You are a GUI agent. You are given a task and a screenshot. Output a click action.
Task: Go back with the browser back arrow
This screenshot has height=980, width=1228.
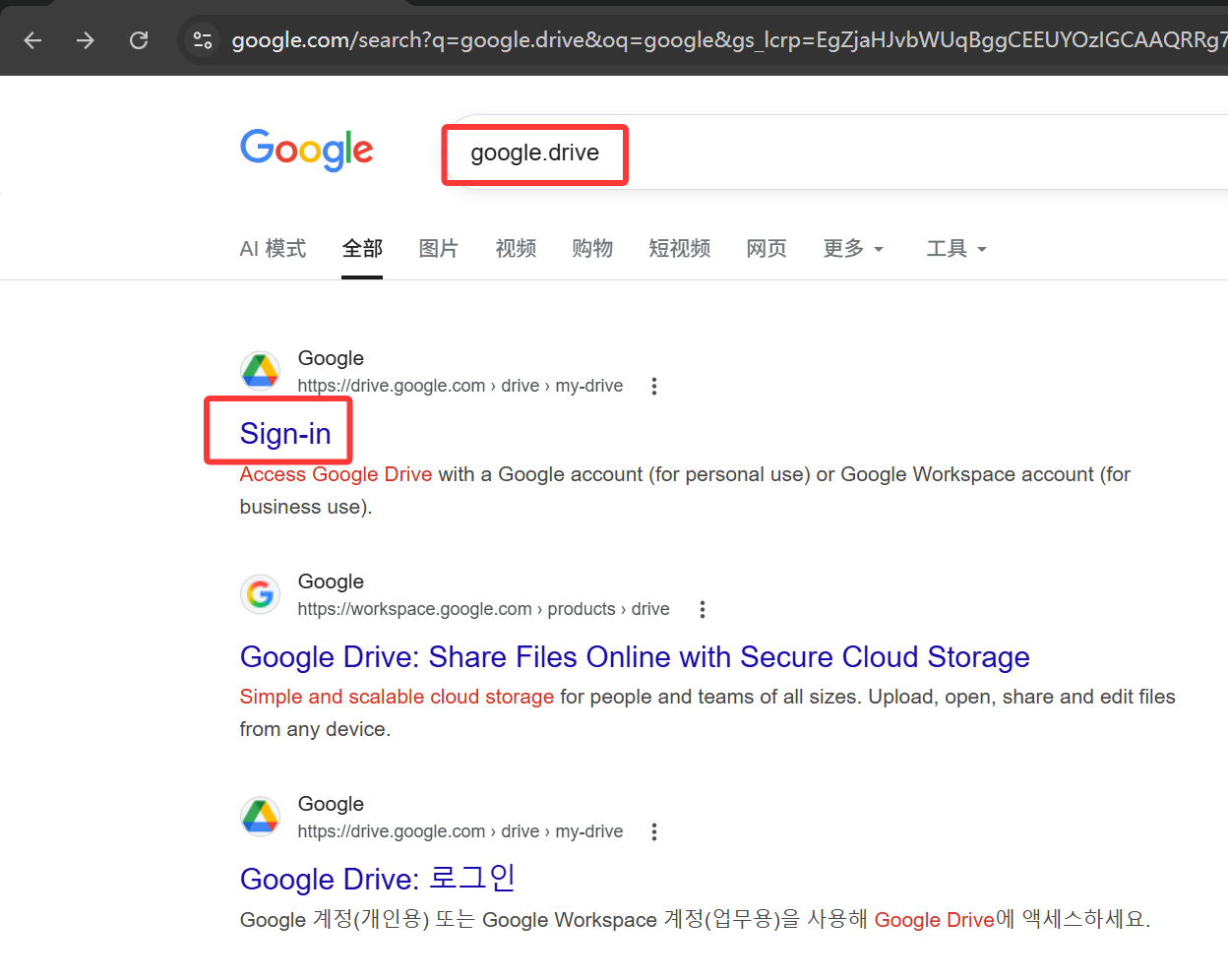point(32,40)
